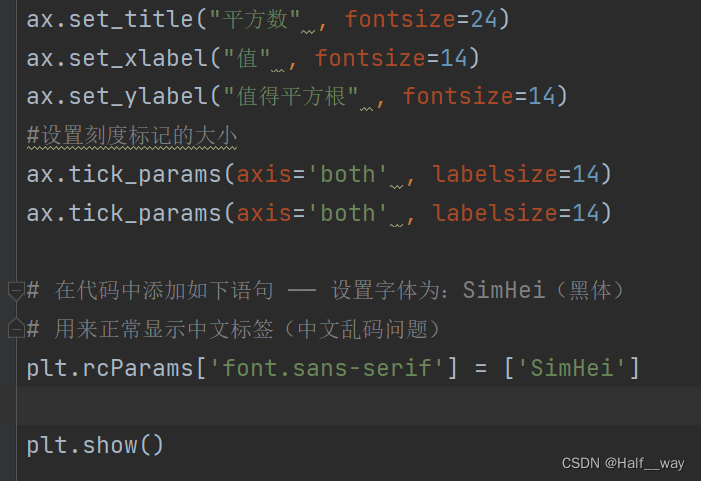Click the set_ylabel method call
701x481 pixels.
tap(138, 97)
